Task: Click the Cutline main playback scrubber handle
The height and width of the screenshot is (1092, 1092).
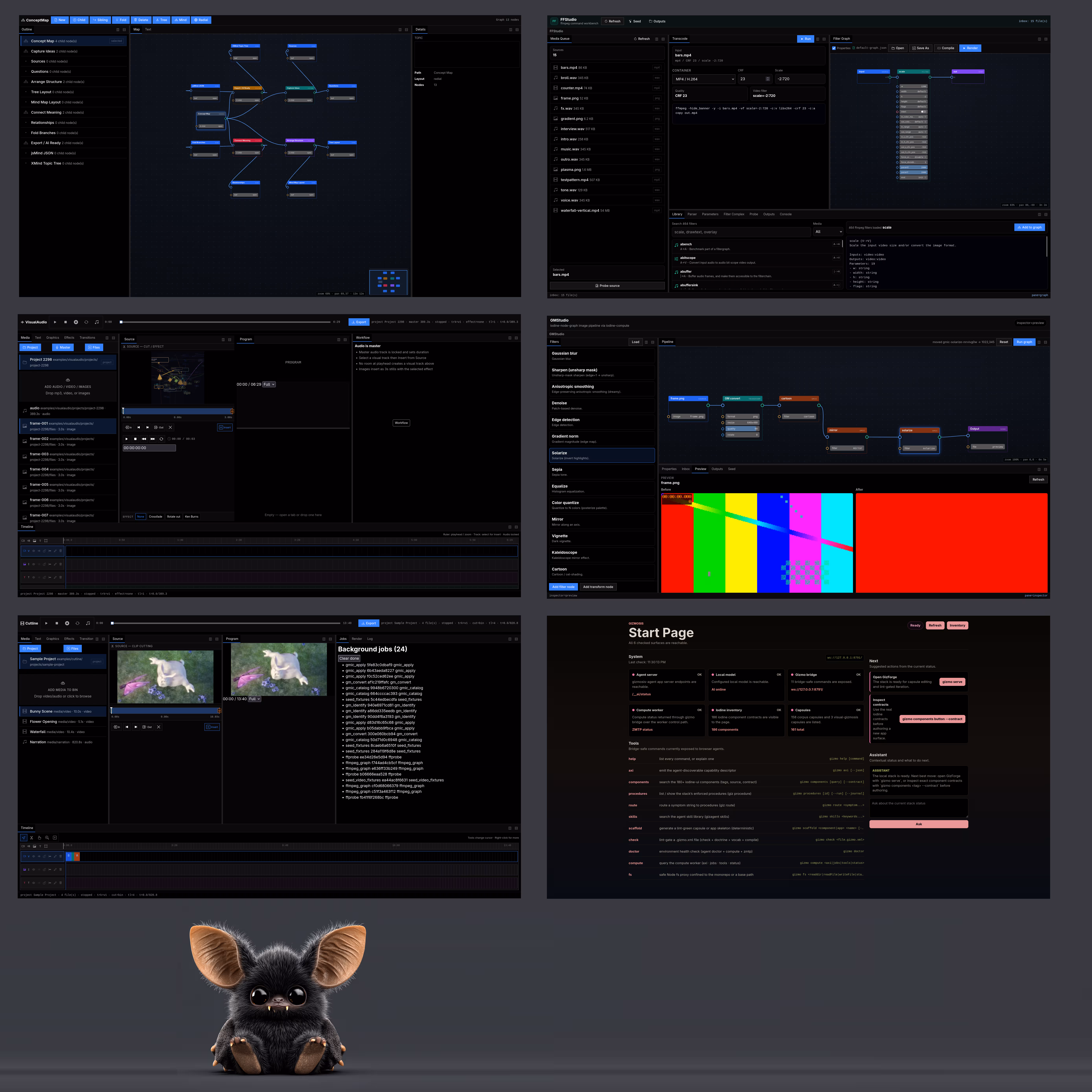Action: tap(112, 623)
